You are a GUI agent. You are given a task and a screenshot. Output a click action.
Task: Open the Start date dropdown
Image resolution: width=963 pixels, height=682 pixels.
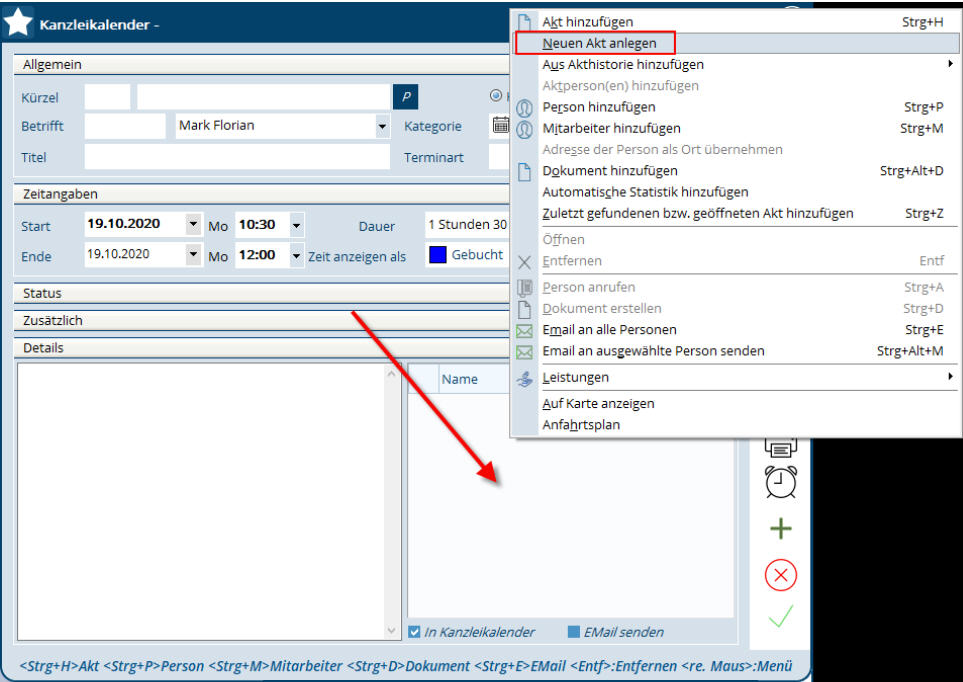click(x=193, y=225)
